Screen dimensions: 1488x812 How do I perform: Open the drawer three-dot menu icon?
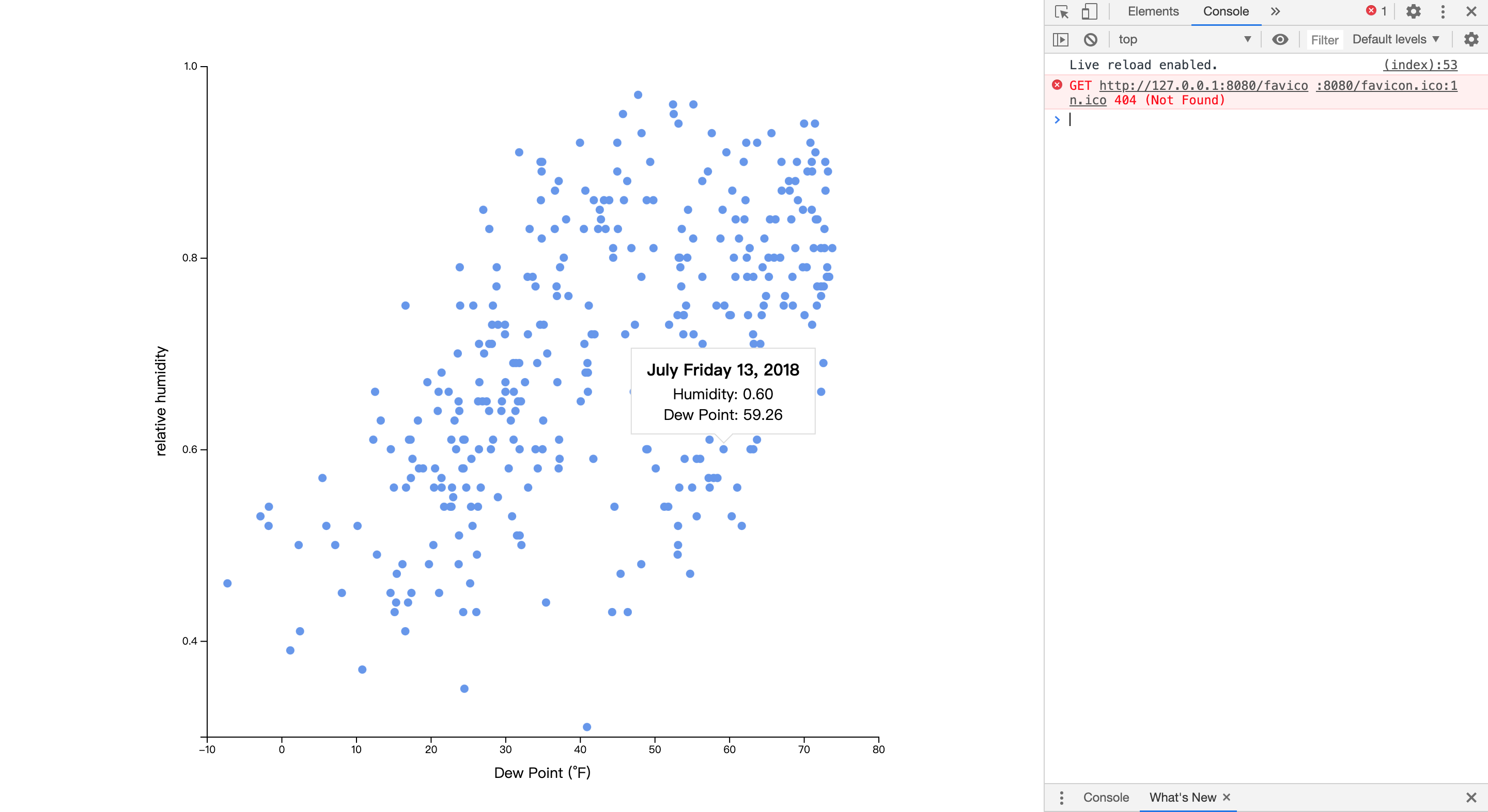[x=1061, y=798]
